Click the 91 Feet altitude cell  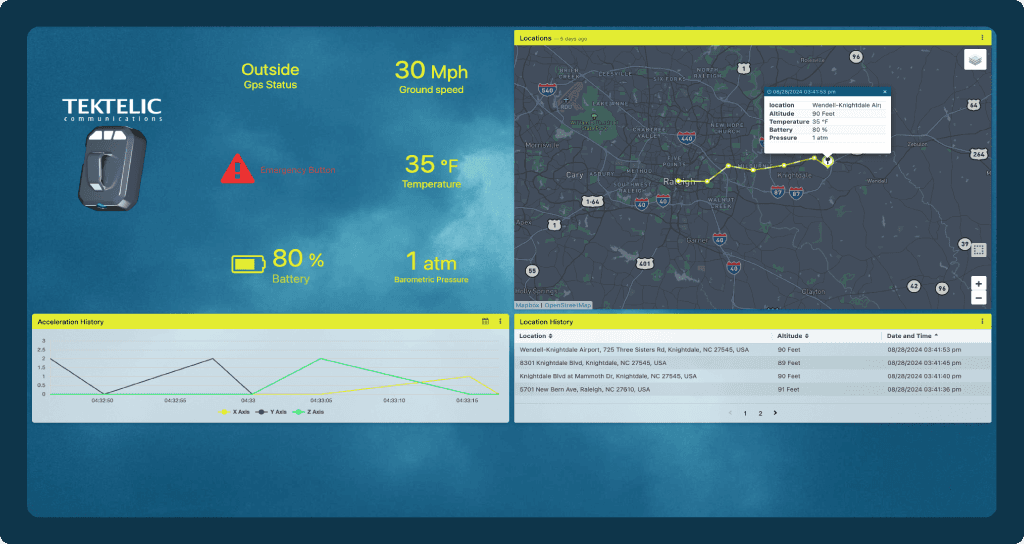click(788, 389)
